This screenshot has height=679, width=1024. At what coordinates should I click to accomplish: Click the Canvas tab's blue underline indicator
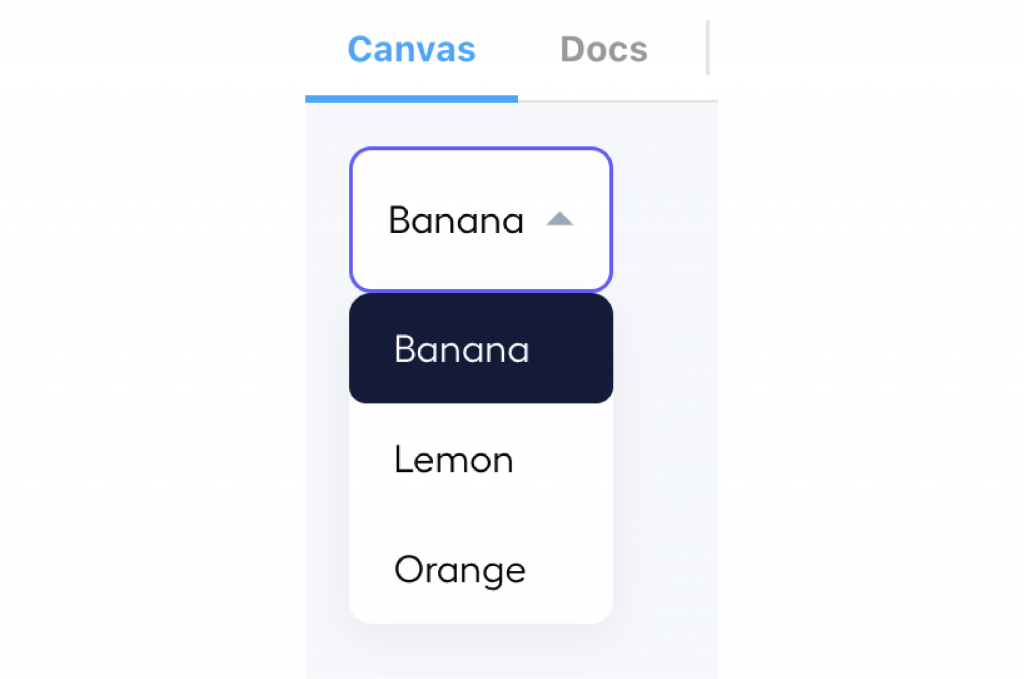pos(410,96)
